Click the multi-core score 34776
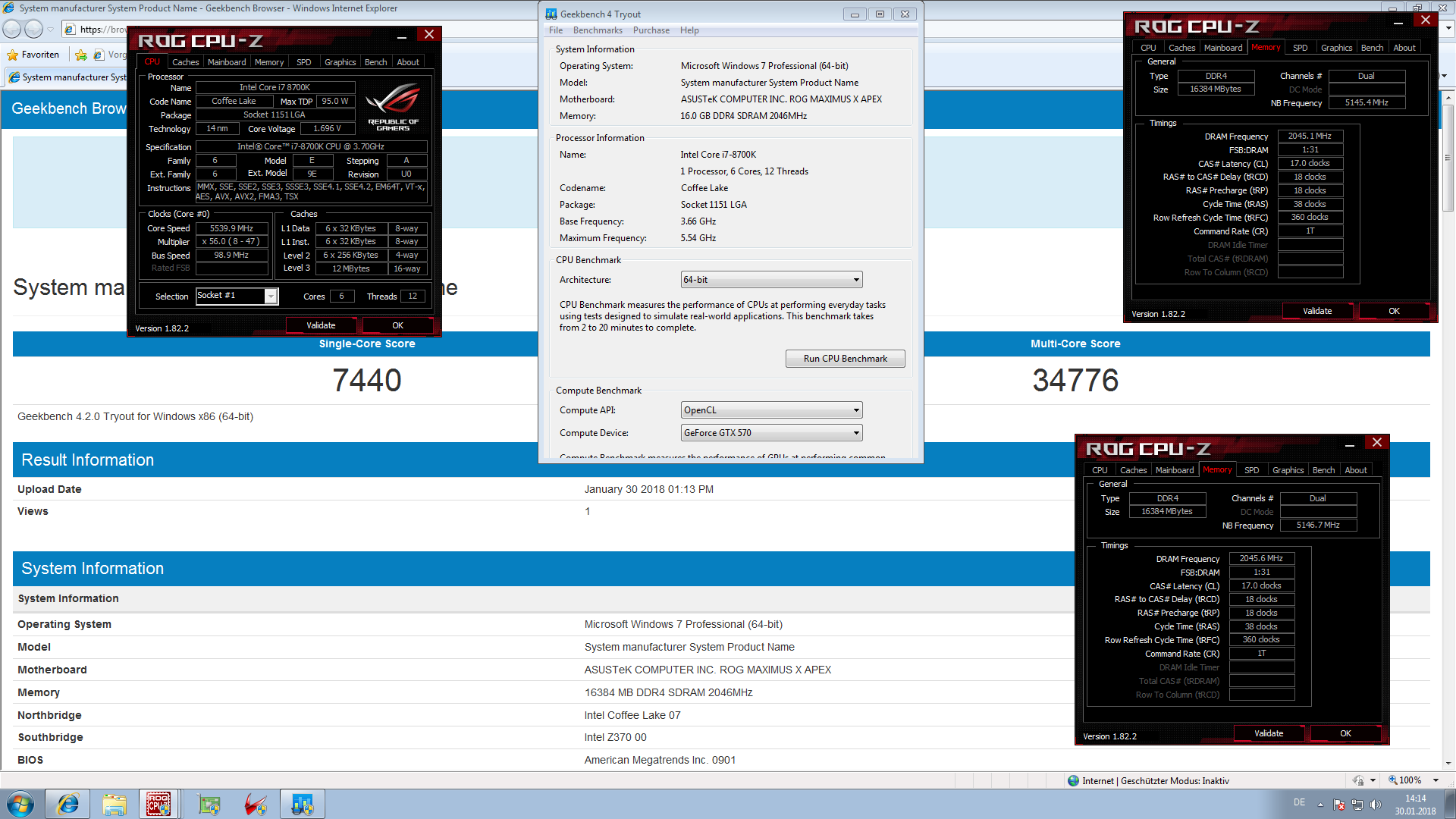 pyautogui.click(x=1075, y=381)
